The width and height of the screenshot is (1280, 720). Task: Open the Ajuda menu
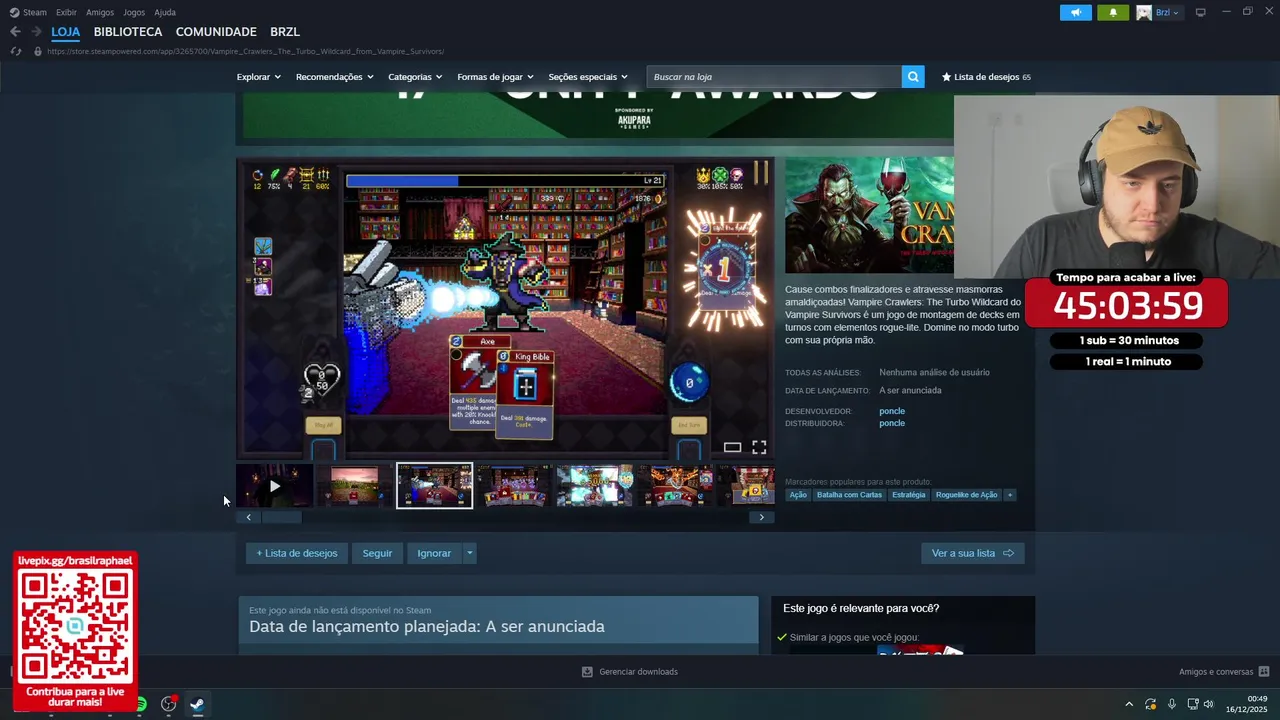click(165, 12)
